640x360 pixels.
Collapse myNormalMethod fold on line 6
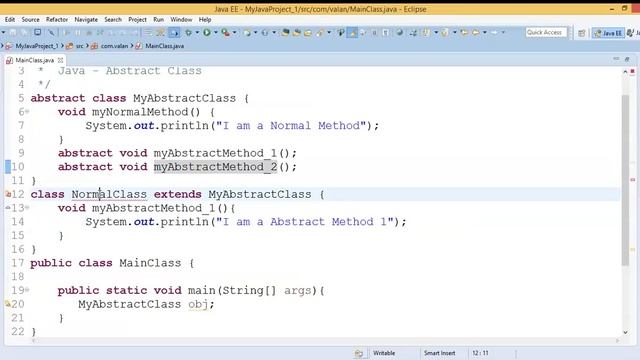pos(27,111)
